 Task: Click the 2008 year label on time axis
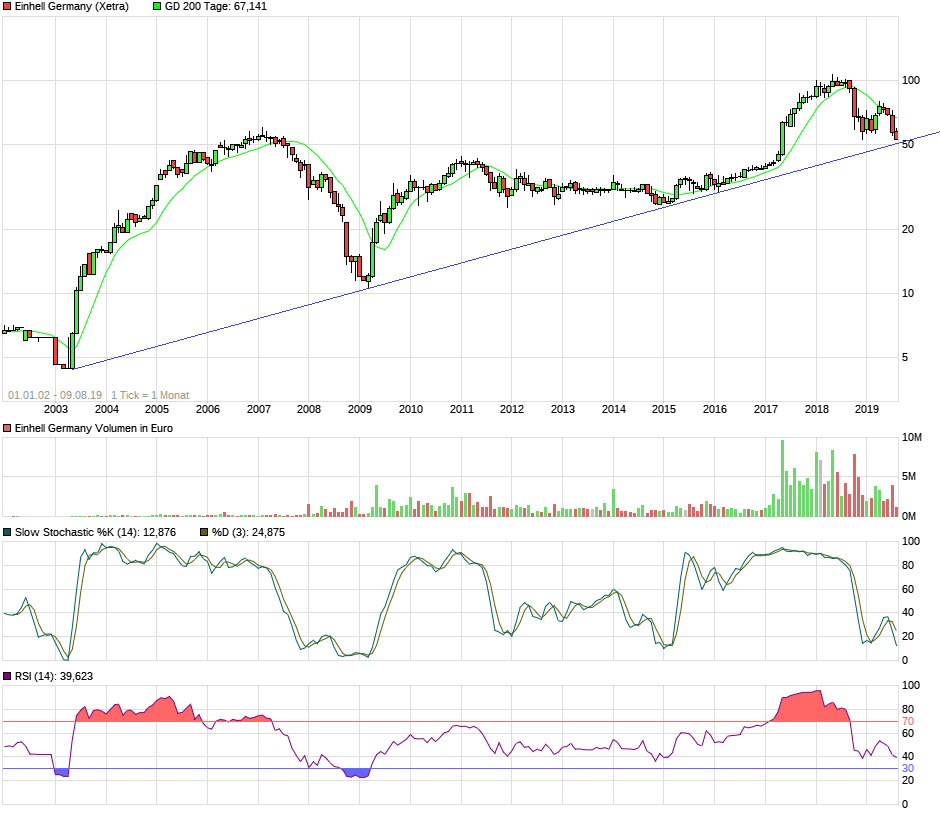click(309, 409)
